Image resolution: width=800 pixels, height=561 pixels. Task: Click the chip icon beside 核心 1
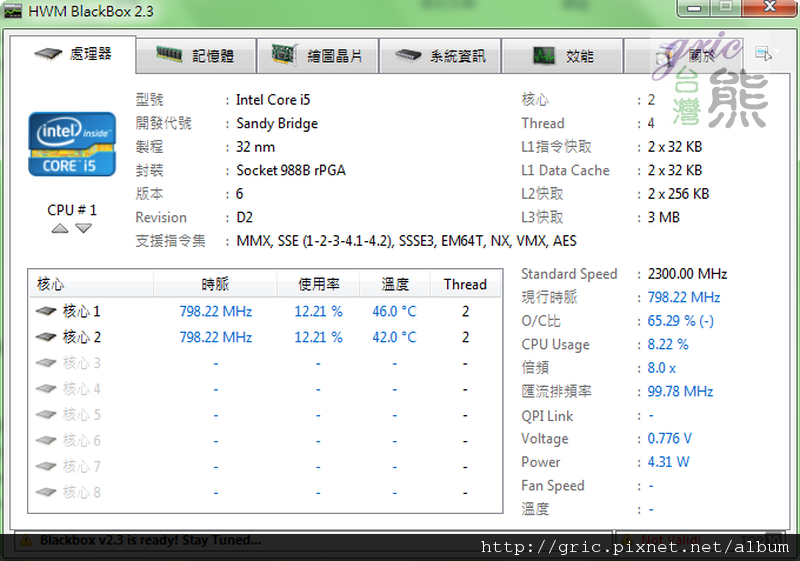[46, 311]
